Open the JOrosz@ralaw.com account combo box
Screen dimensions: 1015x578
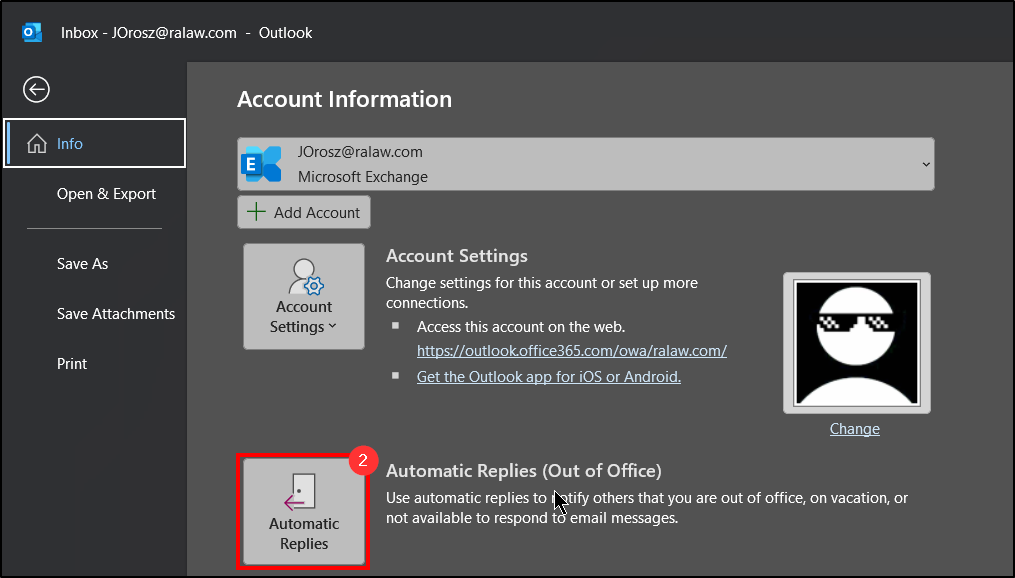click(585, 164)
